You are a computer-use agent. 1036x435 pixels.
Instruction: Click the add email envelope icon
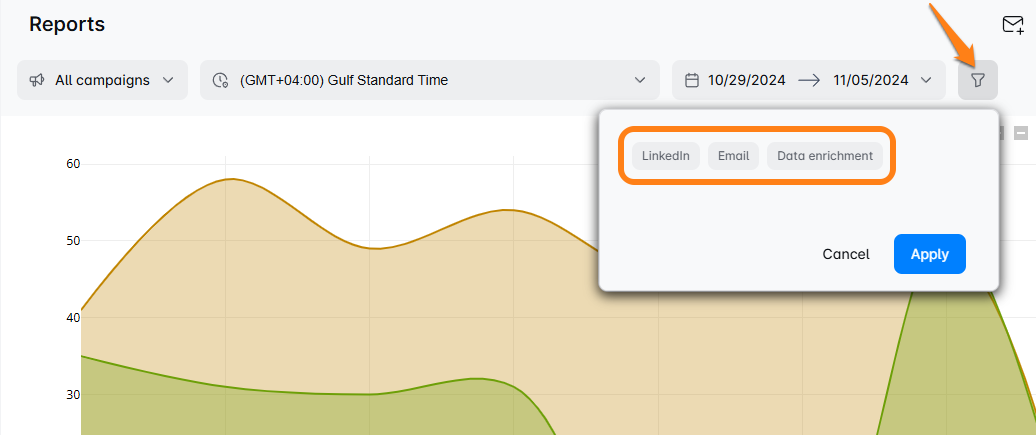pyautogui.click(x=1013, y=25)
